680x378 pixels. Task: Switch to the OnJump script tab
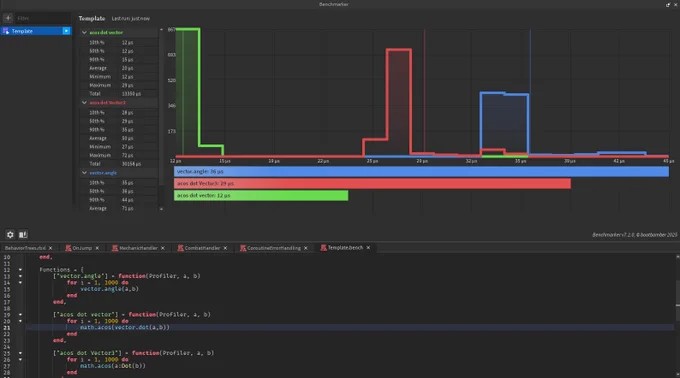tap(82, 248)
